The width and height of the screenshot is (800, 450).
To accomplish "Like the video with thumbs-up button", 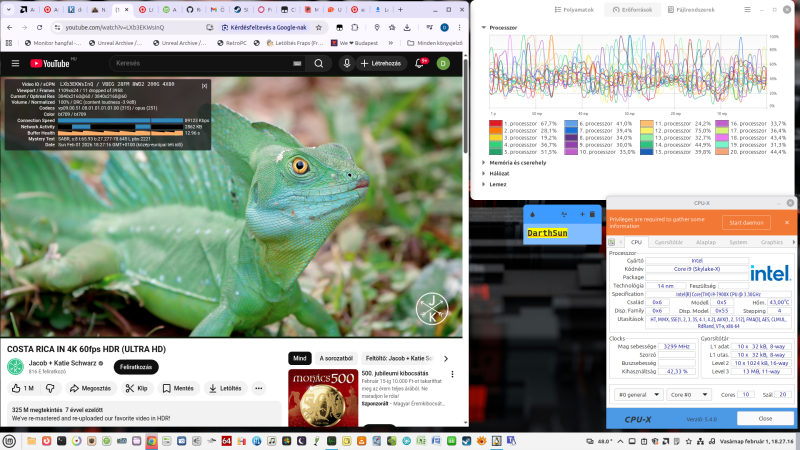I will pos(22,388).
